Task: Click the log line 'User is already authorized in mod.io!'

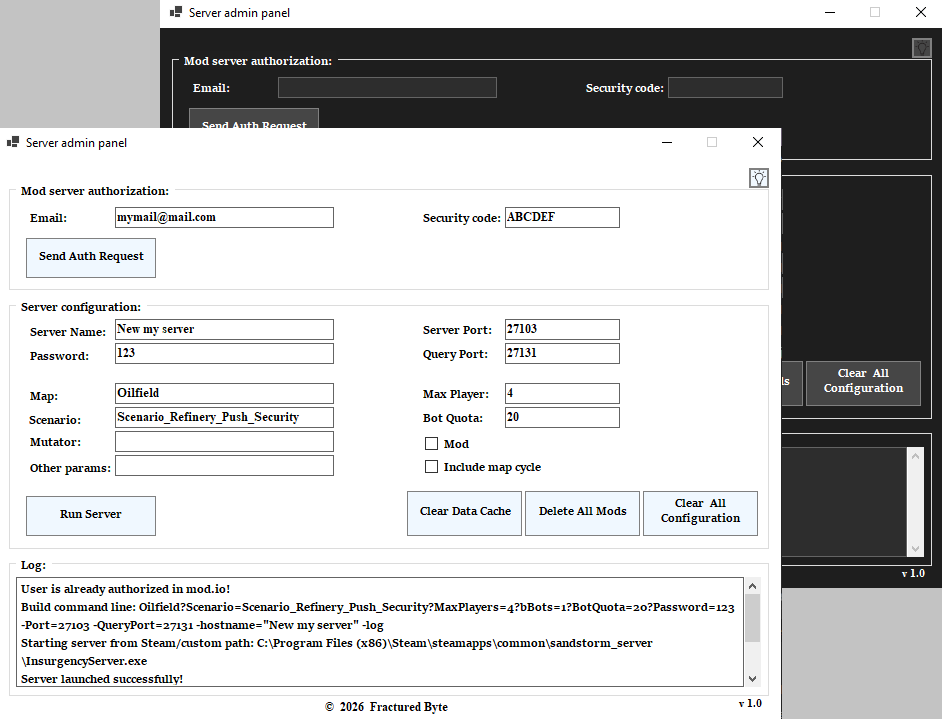Action: coord(126,589)
